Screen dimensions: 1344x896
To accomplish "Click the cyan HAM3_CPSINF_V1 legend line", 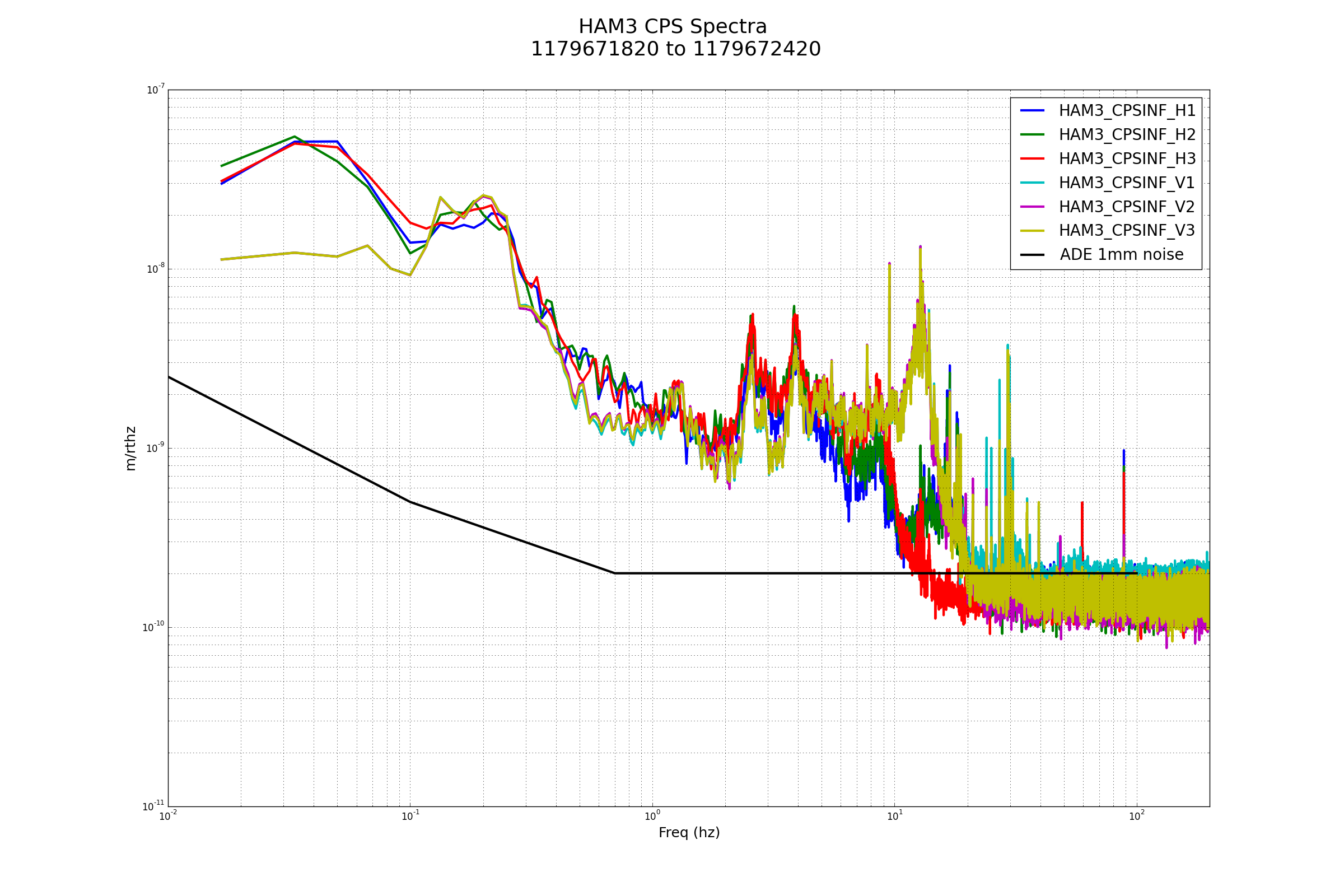I will pyautogui.click(x=1032, y=183).
